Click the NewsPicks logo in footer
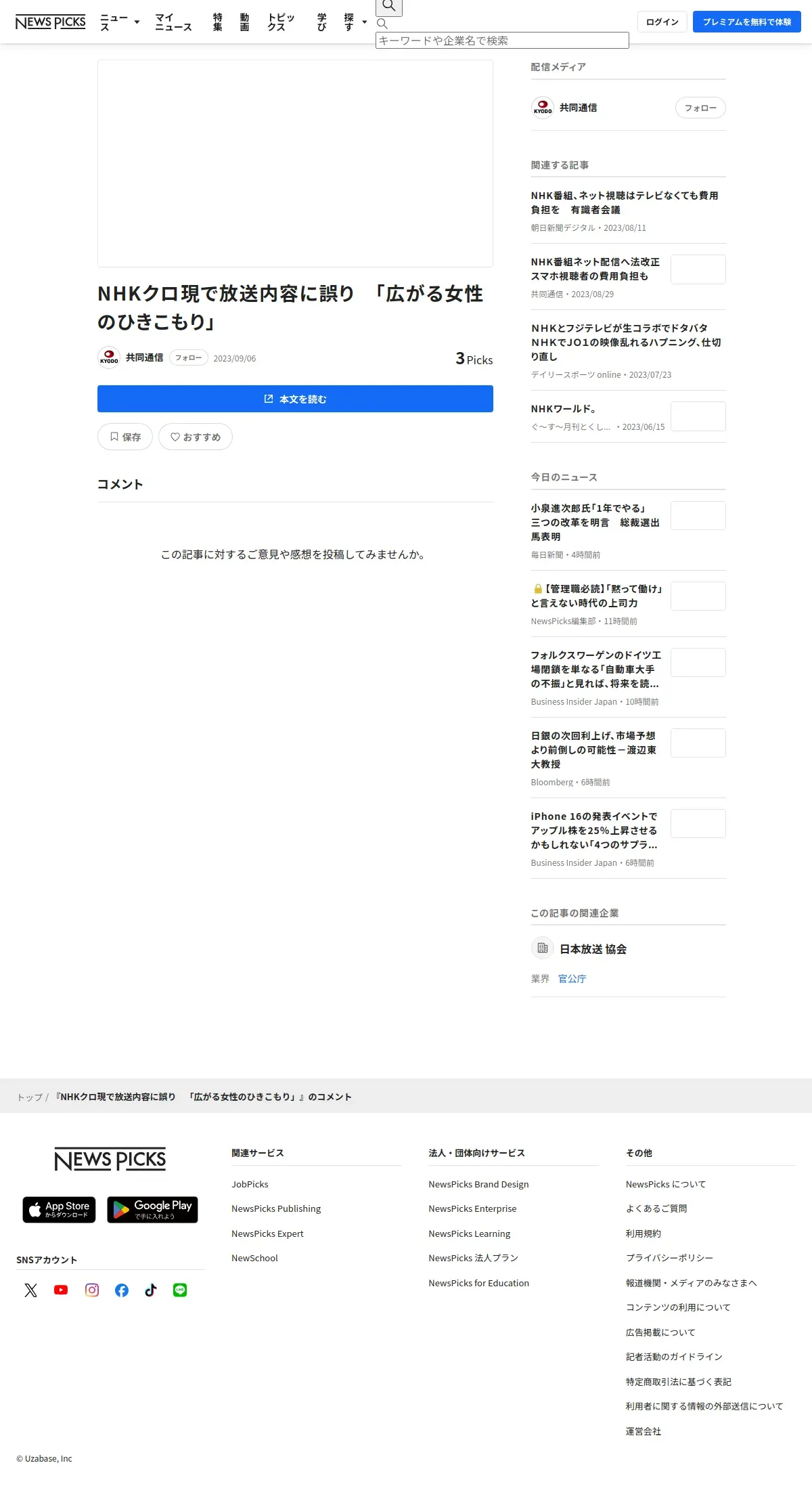Viewport: 812px width, 1486px height. (x=110, y=1160)
